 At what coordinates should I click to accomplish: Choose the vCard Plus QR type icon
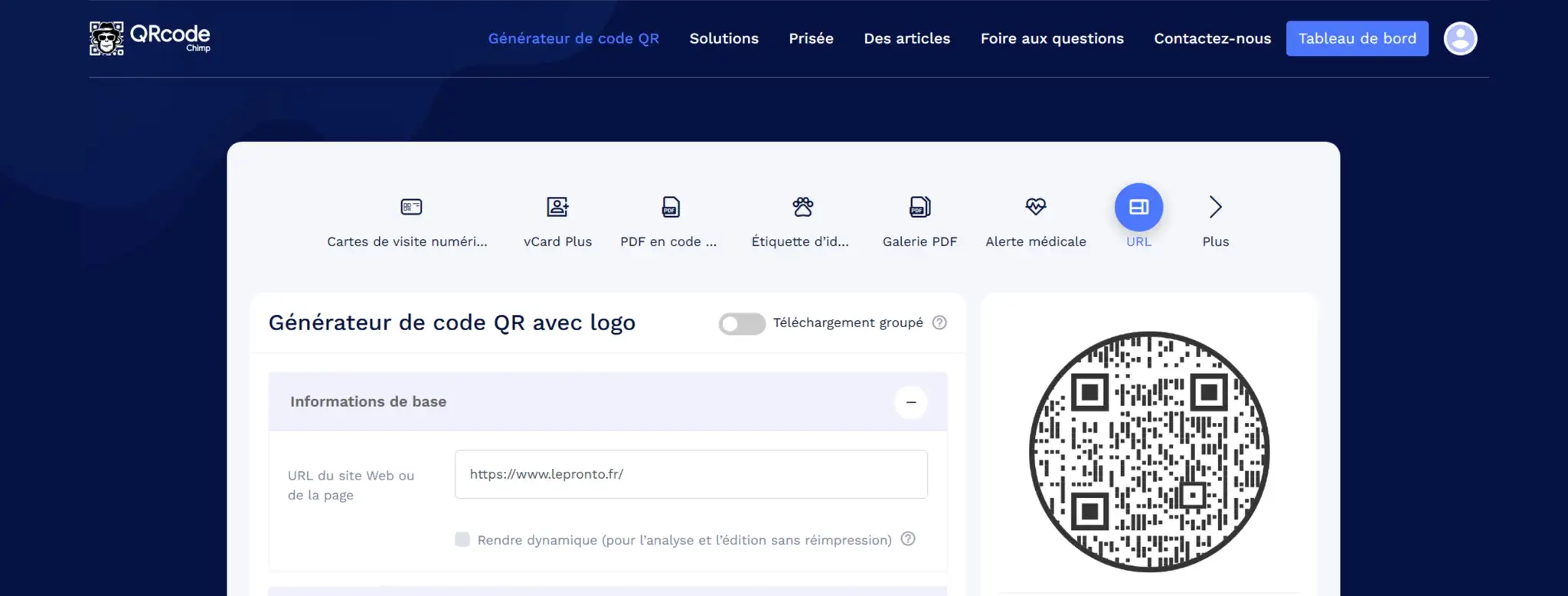[557, 207]
